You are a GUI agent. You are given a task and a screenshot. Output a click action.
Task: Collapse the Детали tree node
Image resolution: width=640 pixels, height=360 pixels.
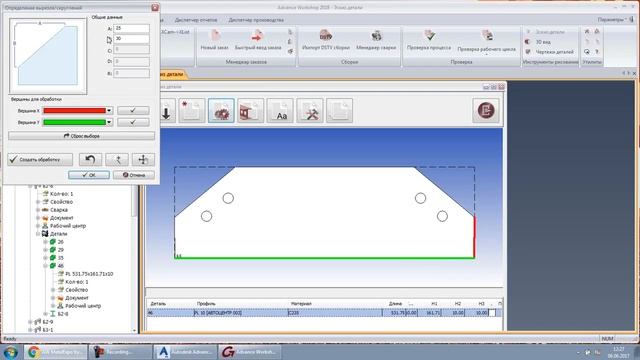pyautogui.click(x=38, y=234)
